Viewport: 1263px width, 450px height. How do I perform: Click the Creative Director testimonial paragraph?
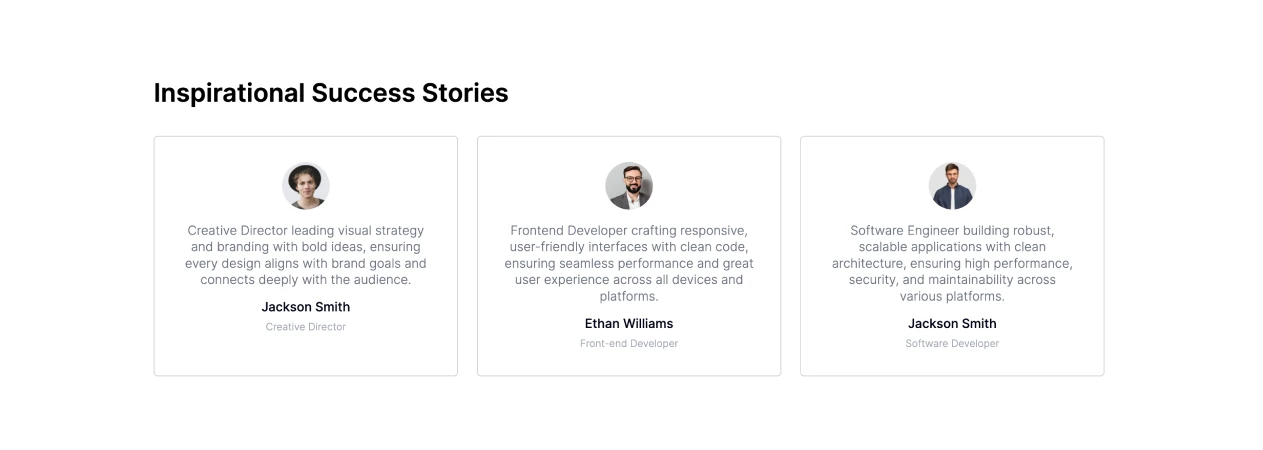pyautogui.click(x=306, y=255)
